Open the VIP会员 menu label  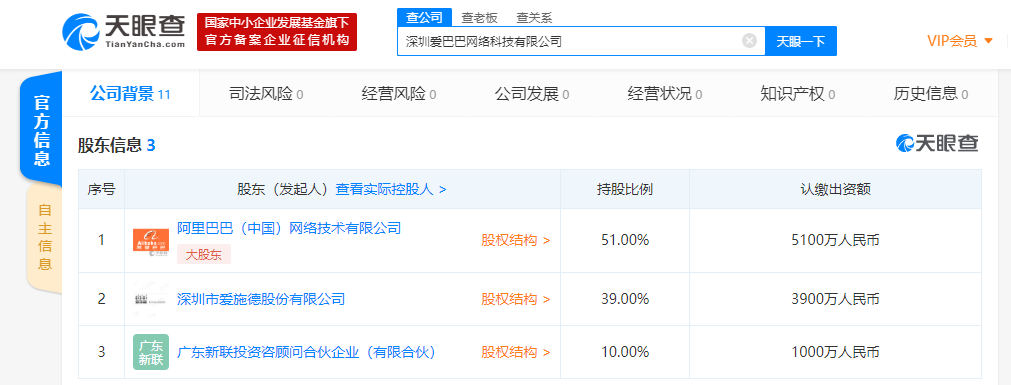coord(952,41)
